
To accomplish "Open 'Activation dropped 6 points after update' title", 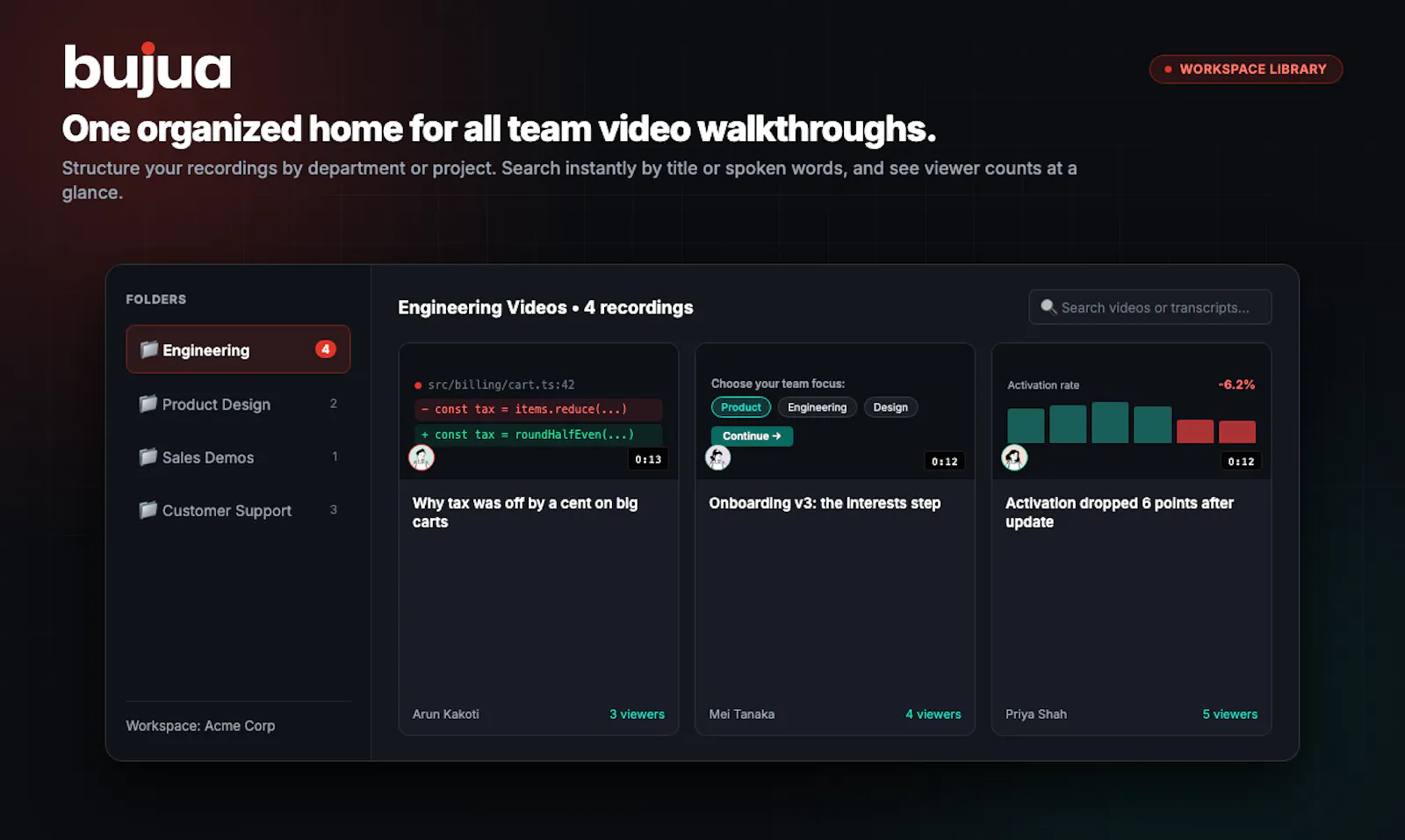I will tap(1120, 512).
